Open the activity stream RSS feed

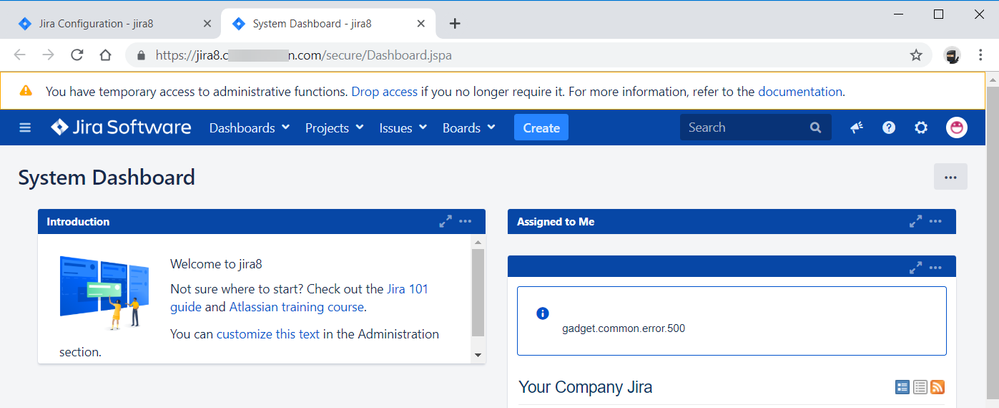pos(937,387)
